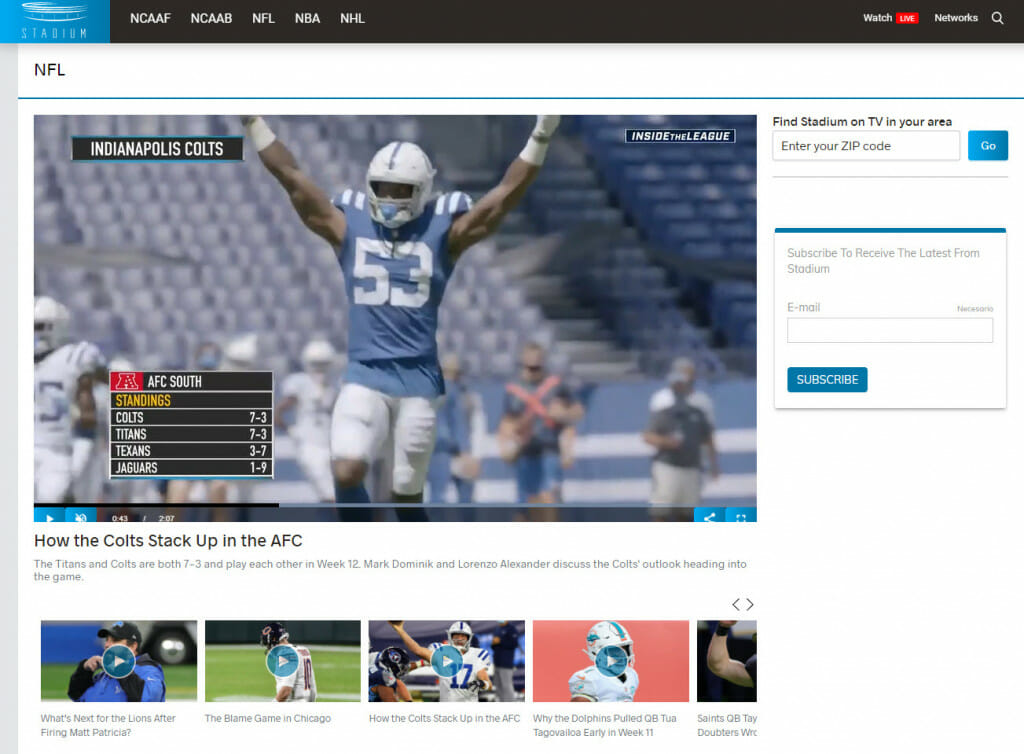Open "The Blame Game in Chicago" caption link

[268, 718]
